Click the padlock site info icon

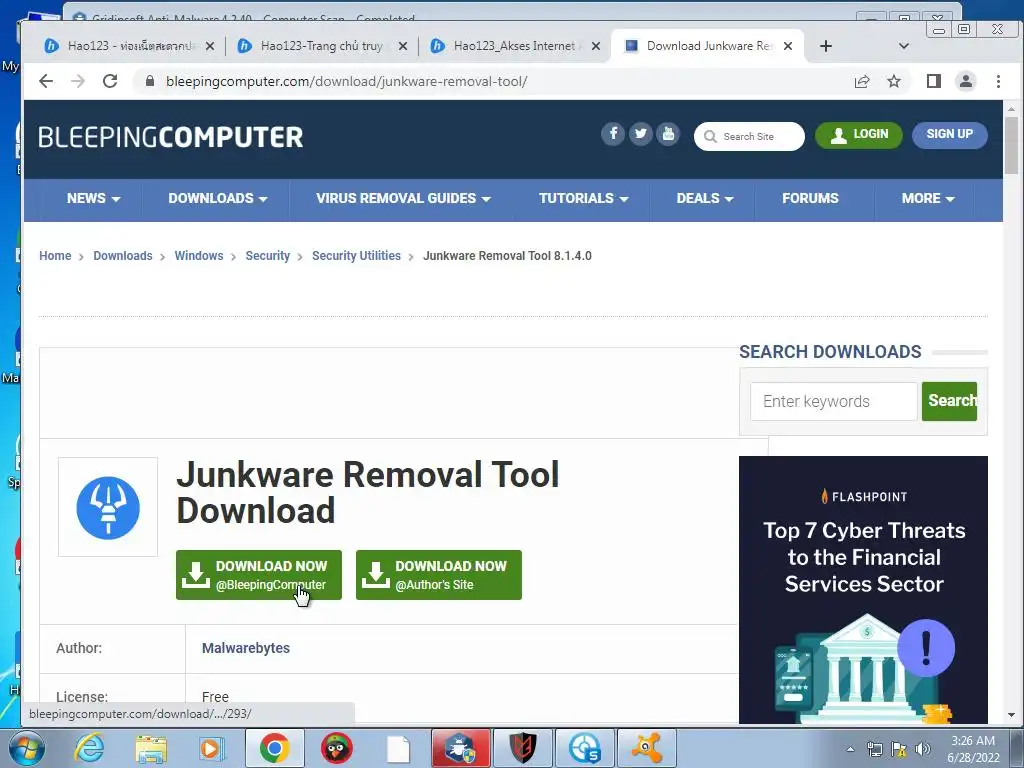150,81
